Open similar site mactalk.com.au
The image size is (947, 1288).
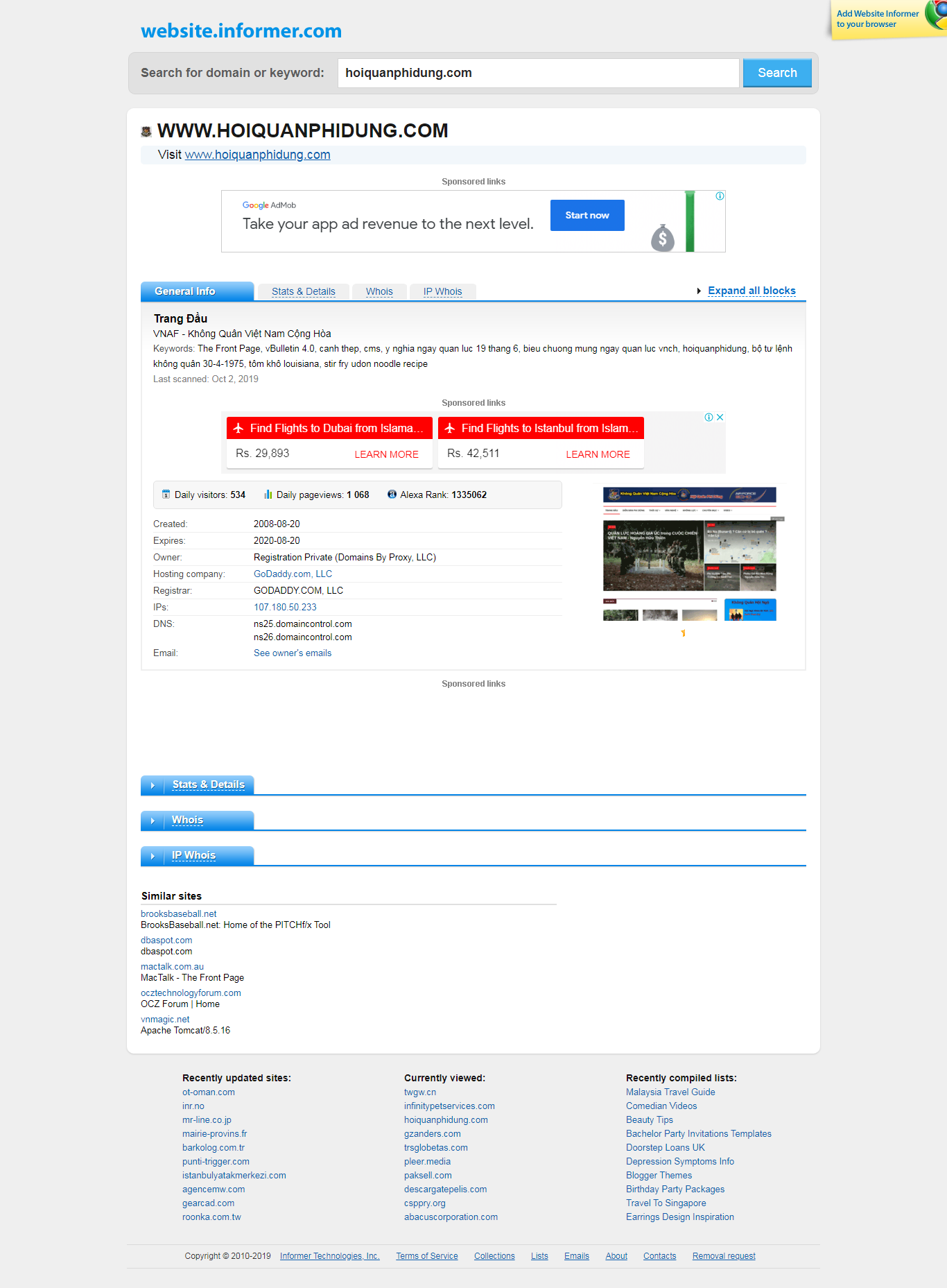coord(172,966)
